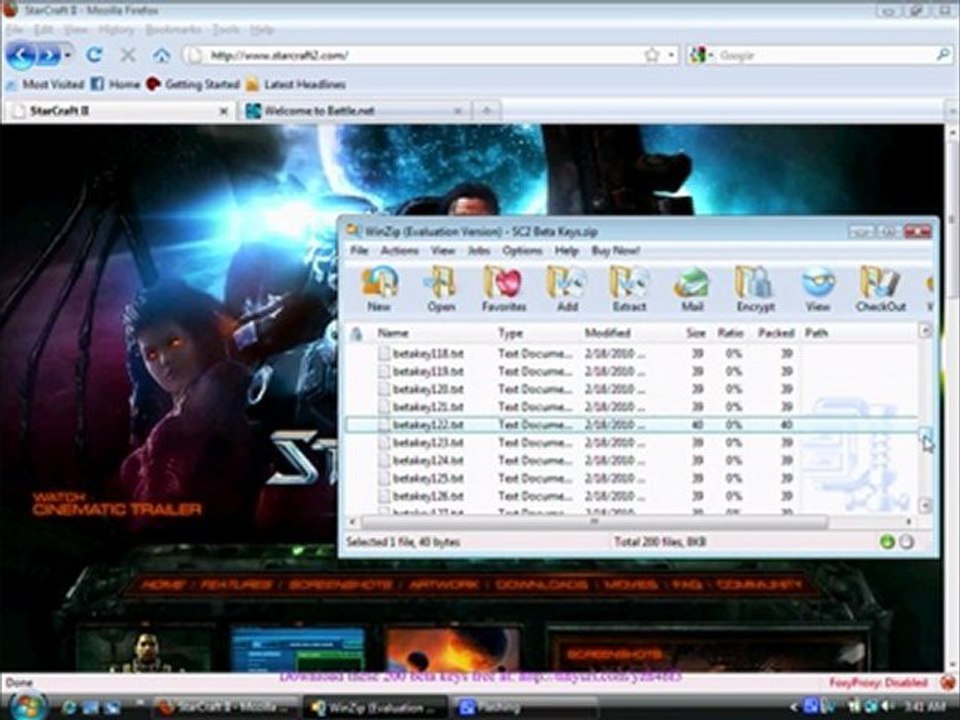Click the WinZip View icon
Image resolution: width=960 pixels, height=720 pixels.
click(x=818, y=289)
